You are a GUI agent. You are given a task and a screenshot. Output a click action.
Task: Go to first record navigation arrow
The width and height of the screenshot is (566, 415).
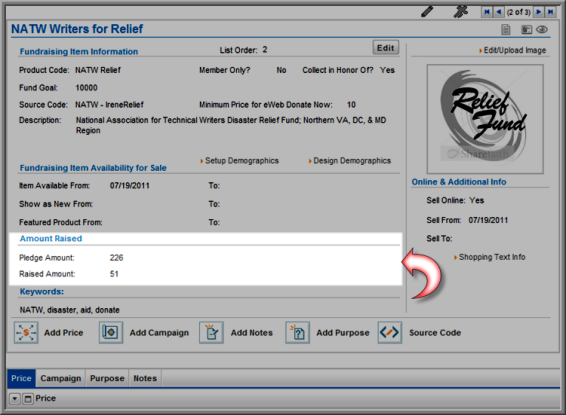point(487,12)
